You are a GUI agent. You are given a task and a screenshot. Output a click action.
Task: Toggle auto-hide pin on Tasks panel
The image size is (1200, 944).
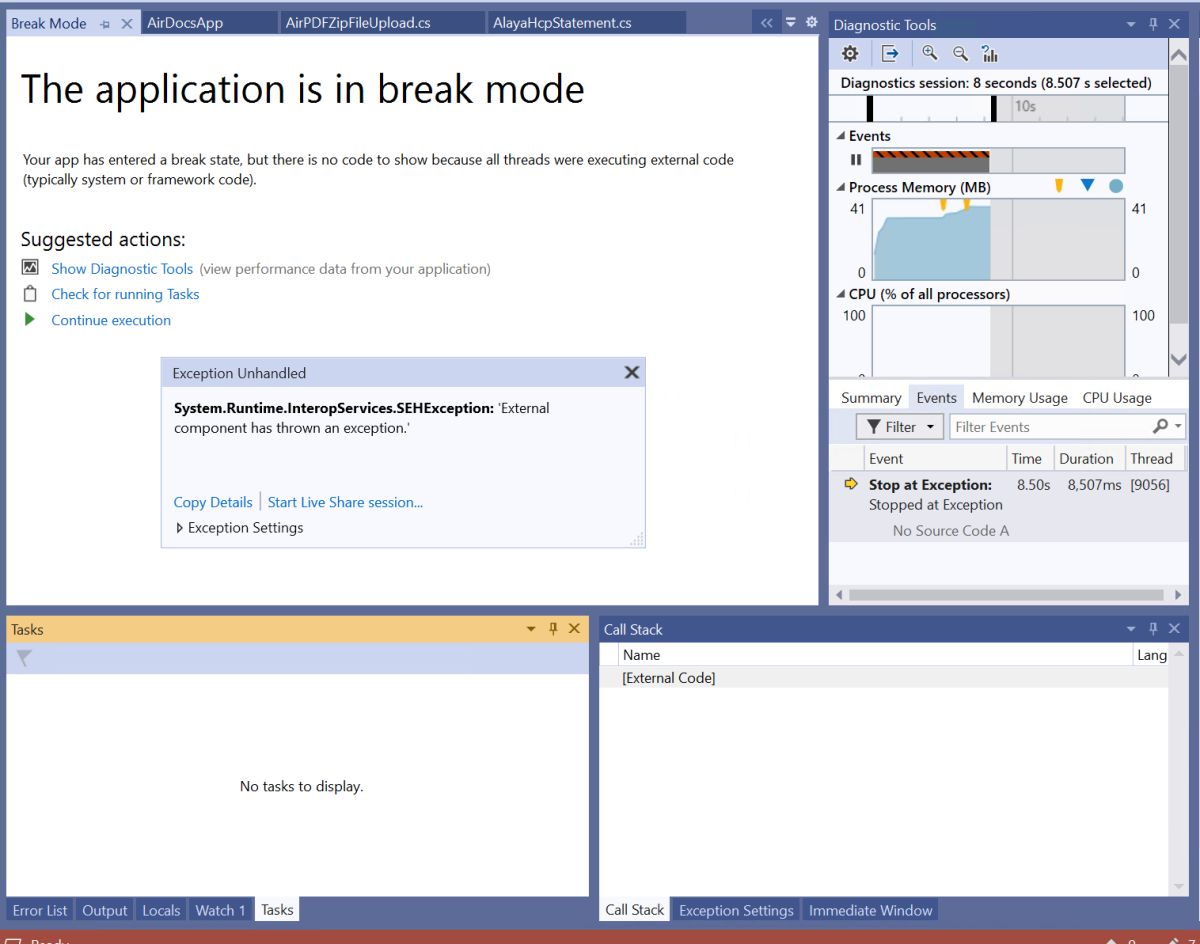(553, 629)
